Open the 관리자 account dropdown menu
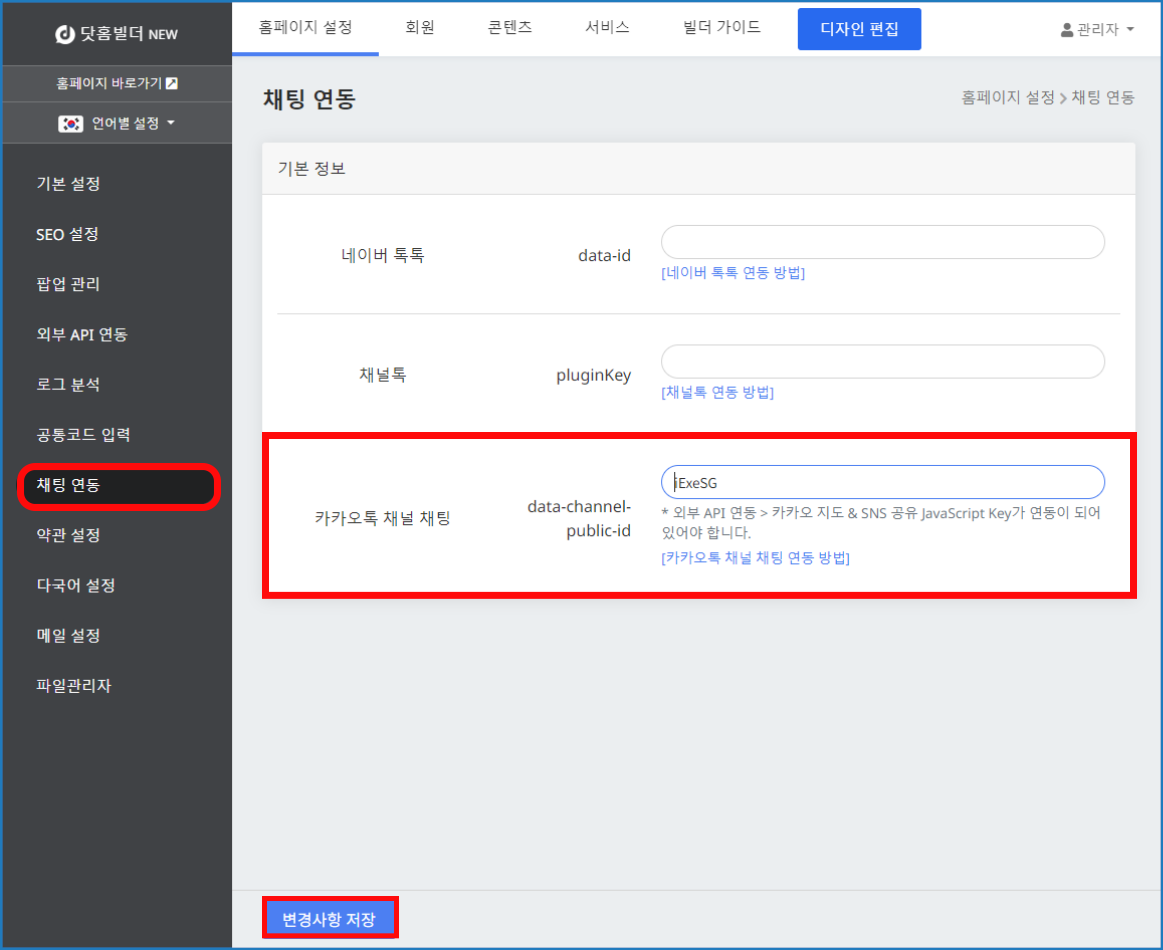The image size is (1163, 950). [x=1097, y=30]
